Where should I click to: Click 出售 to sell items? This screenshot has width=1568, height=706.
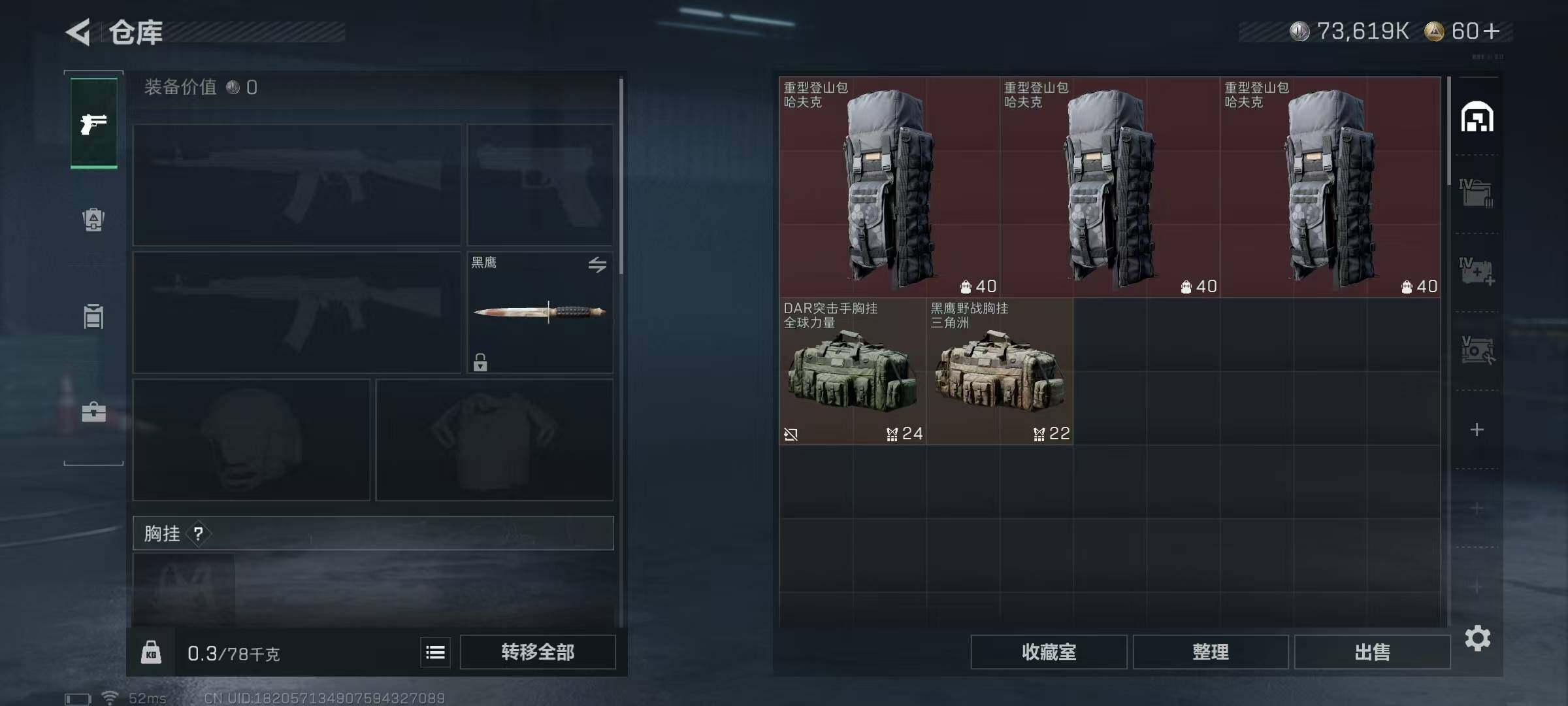[1372, 652]
